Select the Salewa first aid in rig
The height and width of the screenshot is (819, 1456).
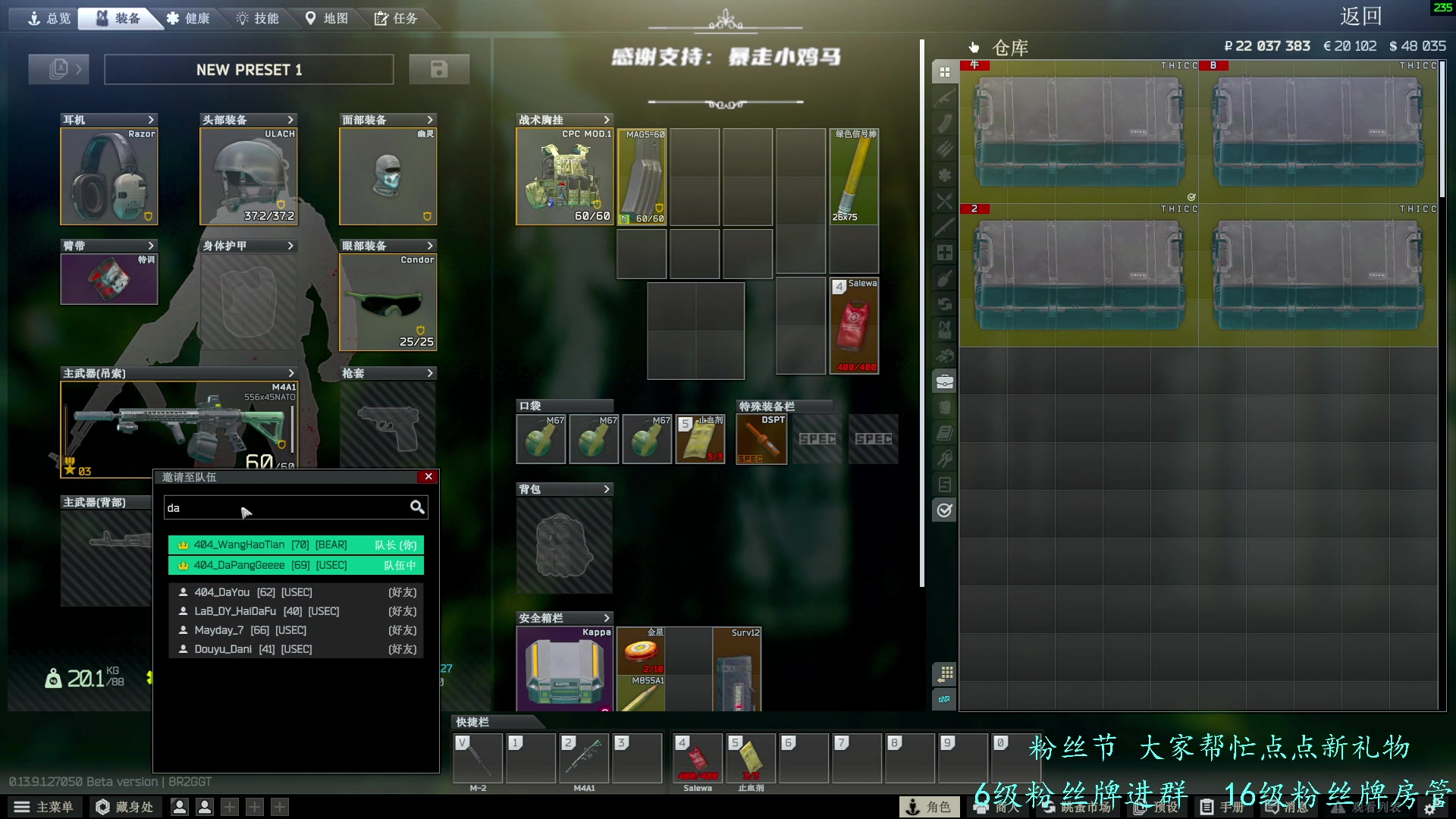(x=854, y=325)
